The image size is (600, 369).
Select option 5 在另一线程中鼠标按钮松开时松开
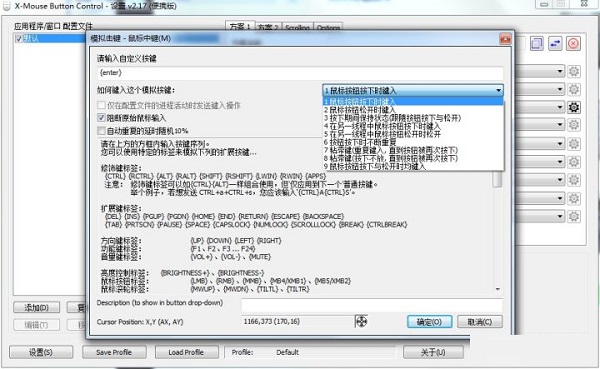[413, 134]
